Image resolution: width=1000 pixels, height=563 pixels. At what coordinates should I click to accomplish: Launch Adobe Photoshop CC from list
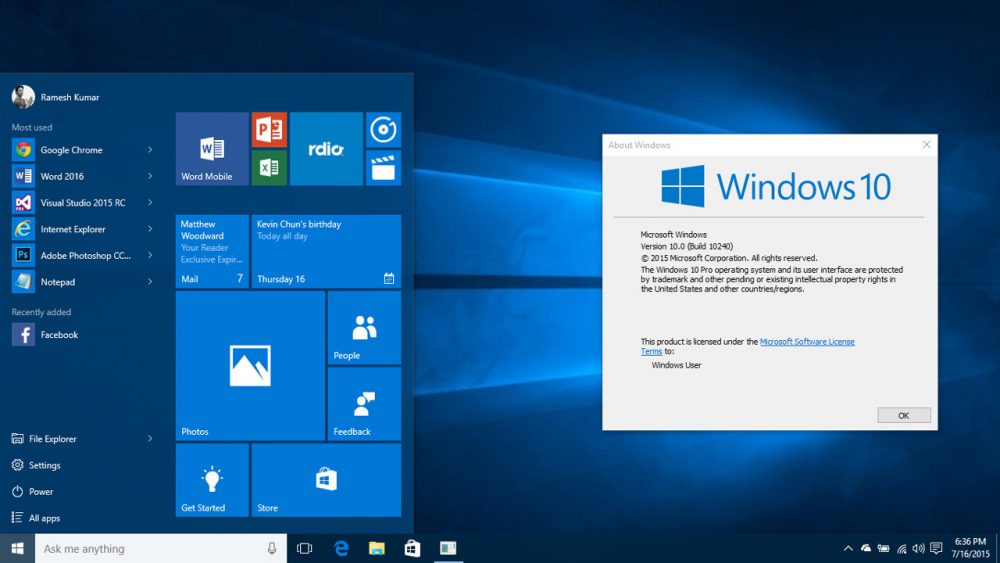point(83,255)
